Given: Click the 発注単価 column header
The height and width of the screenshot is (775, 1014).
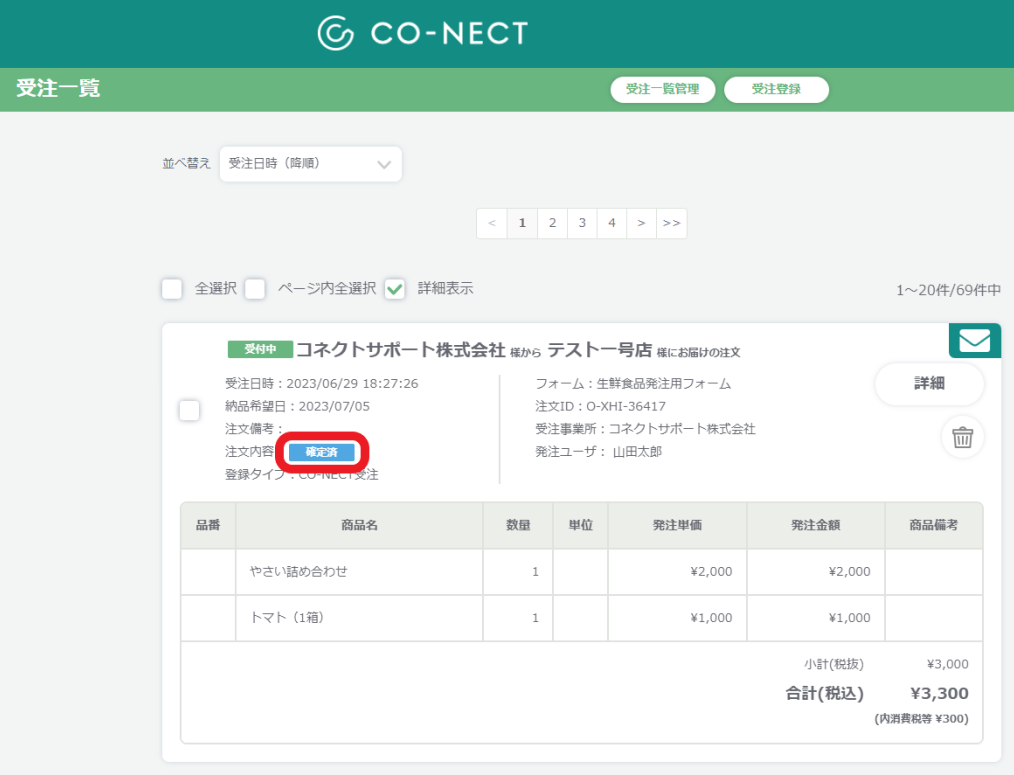Looking at the screenshot, I should 677,525.
